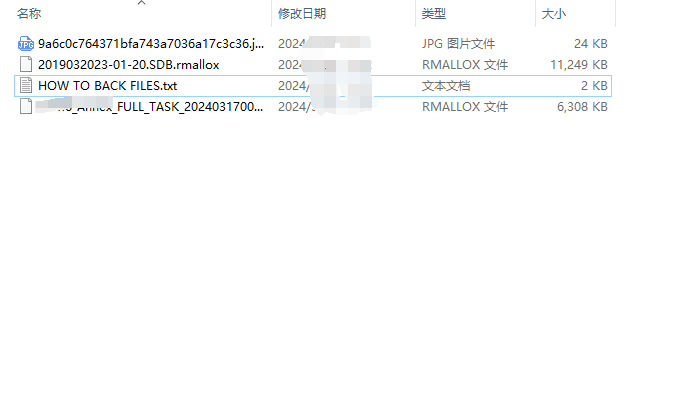The width and height of the screenshot is (684, 408).
Task: Click the 6,308 KB size cell
Action: 582,106
